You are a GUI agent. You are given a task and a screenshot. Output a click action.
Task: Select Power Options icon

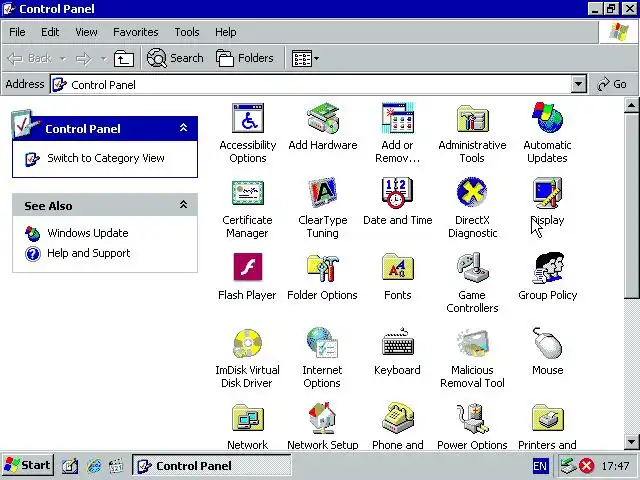[472, 418]
